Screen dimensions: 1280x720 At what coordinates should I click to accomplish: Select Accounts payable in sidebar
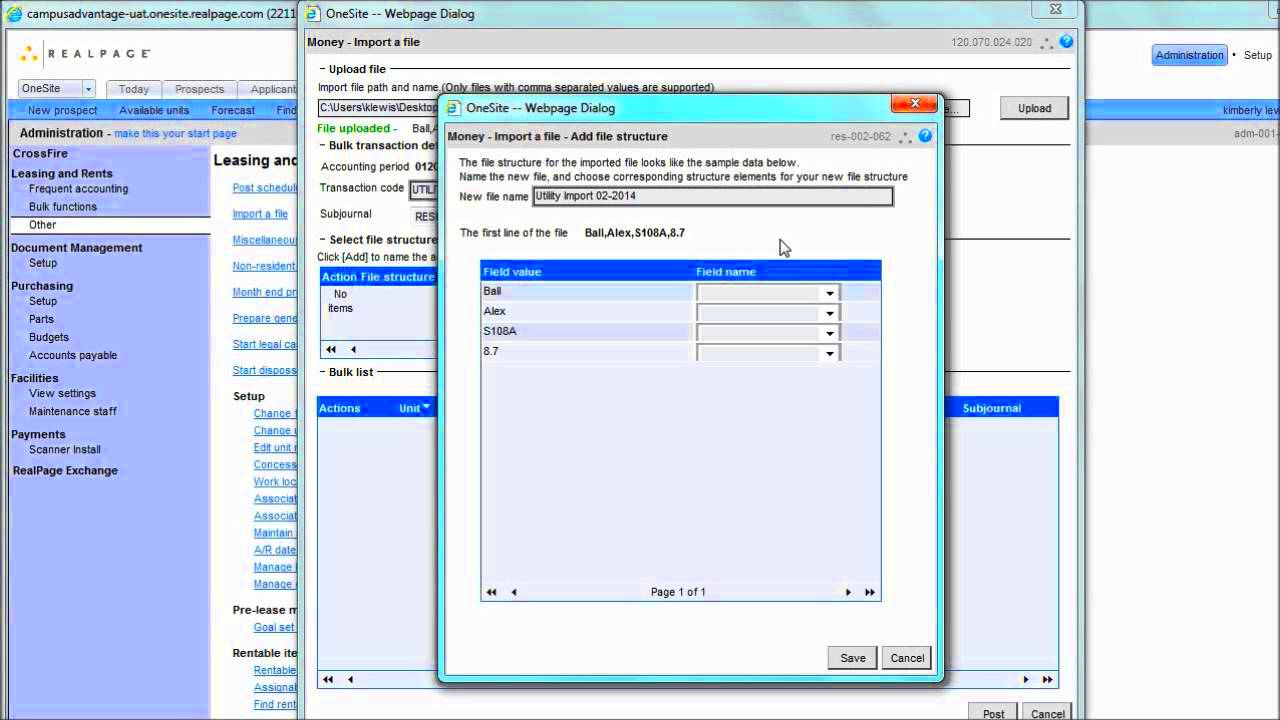[x=73, y=355]
